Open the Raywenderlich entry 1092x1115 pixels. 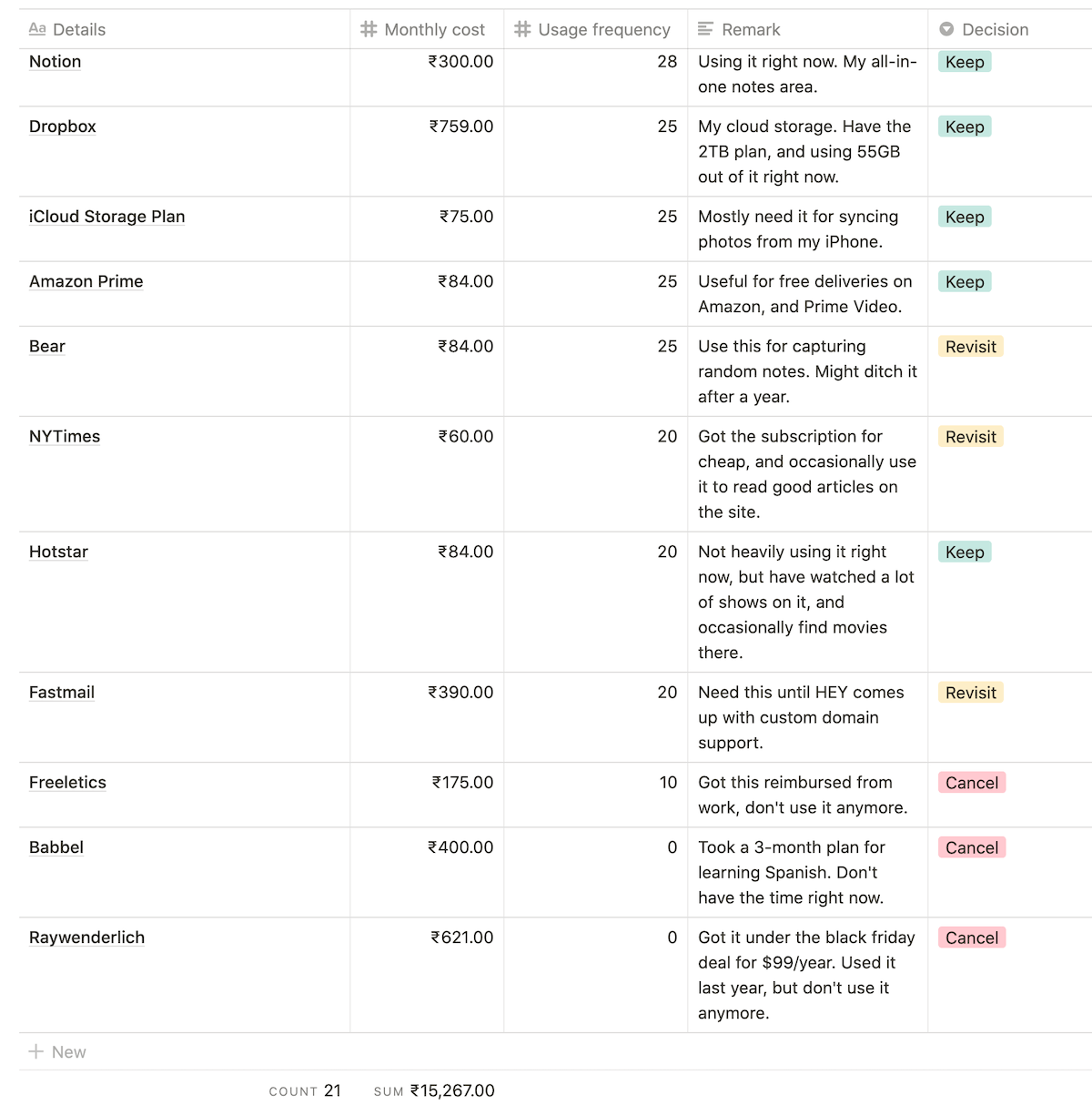coord(86,938)
